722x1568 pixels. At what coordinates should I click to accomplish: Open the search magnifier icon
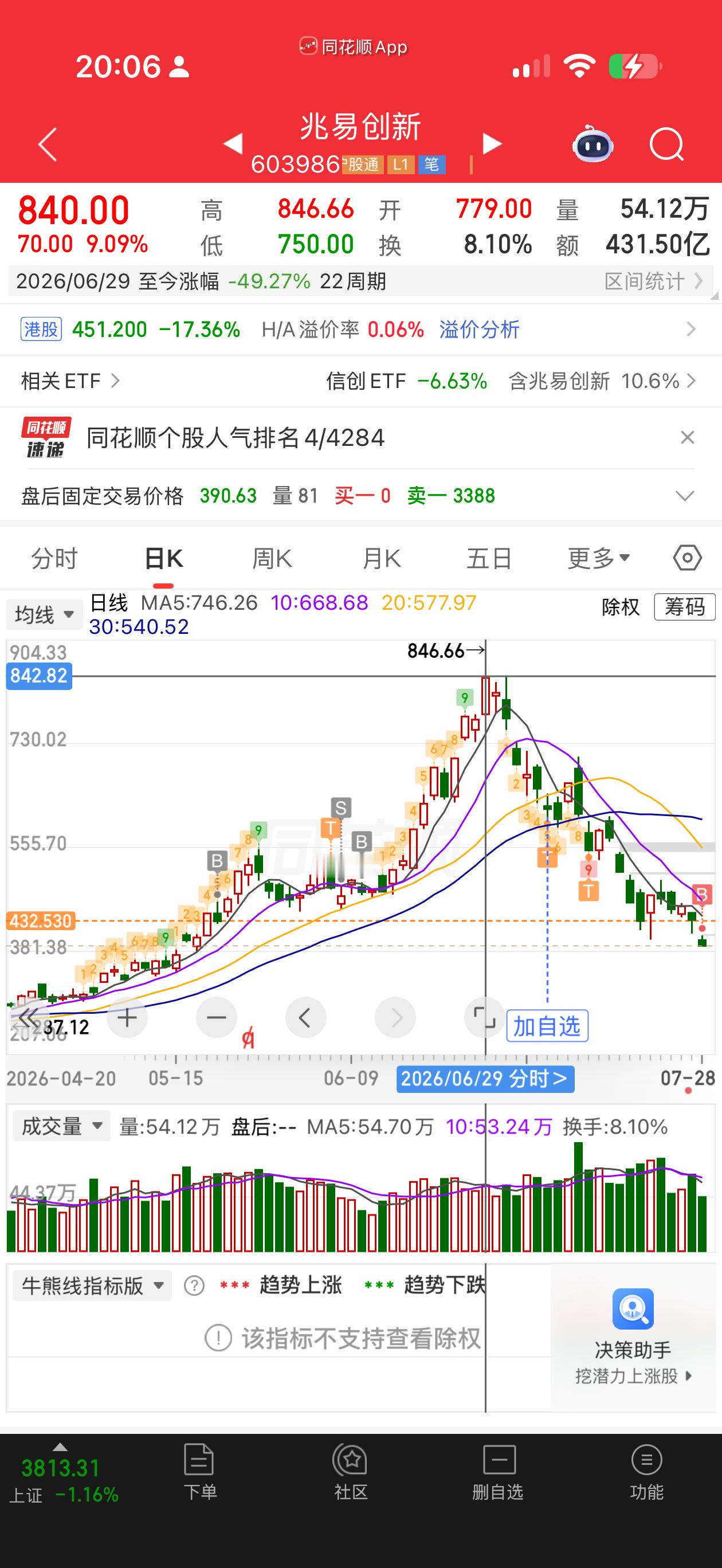(666, 145)
